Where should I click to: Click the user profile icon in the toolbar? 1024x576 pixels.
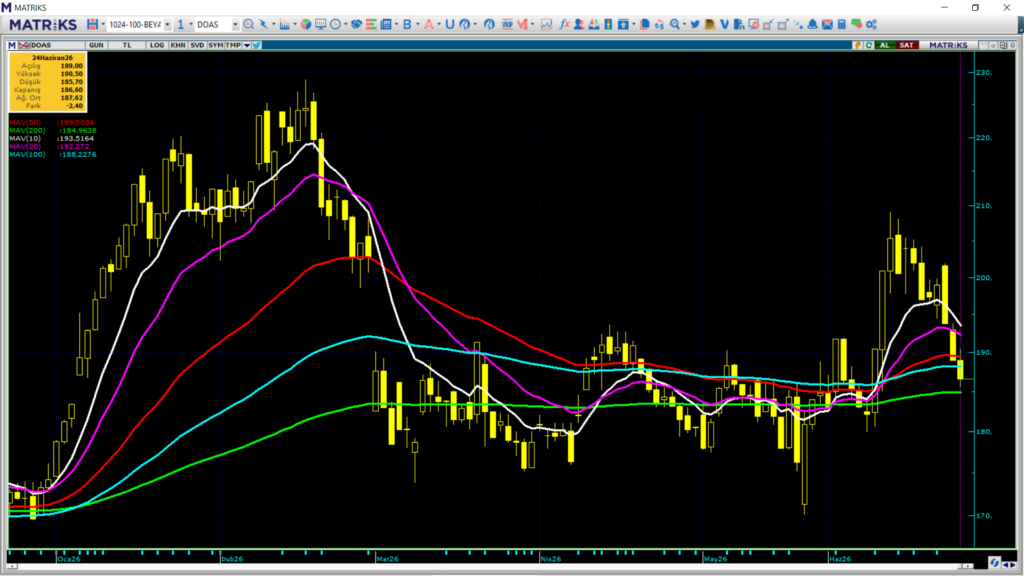579,24
